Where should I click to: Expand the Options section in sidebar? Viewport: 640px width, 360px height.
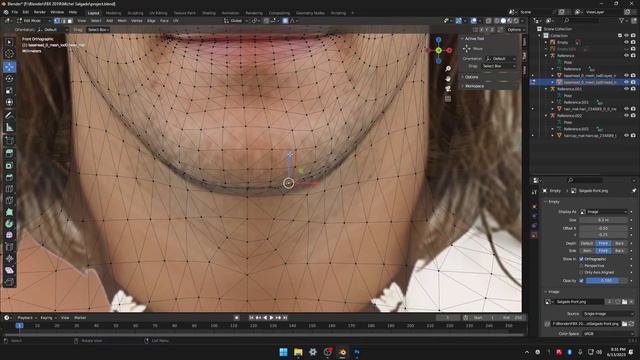click(x=470, y=77)
